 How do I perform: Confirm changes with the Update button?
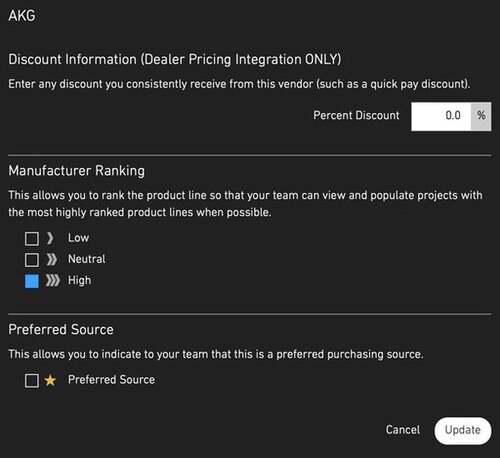tap(463, 431)
